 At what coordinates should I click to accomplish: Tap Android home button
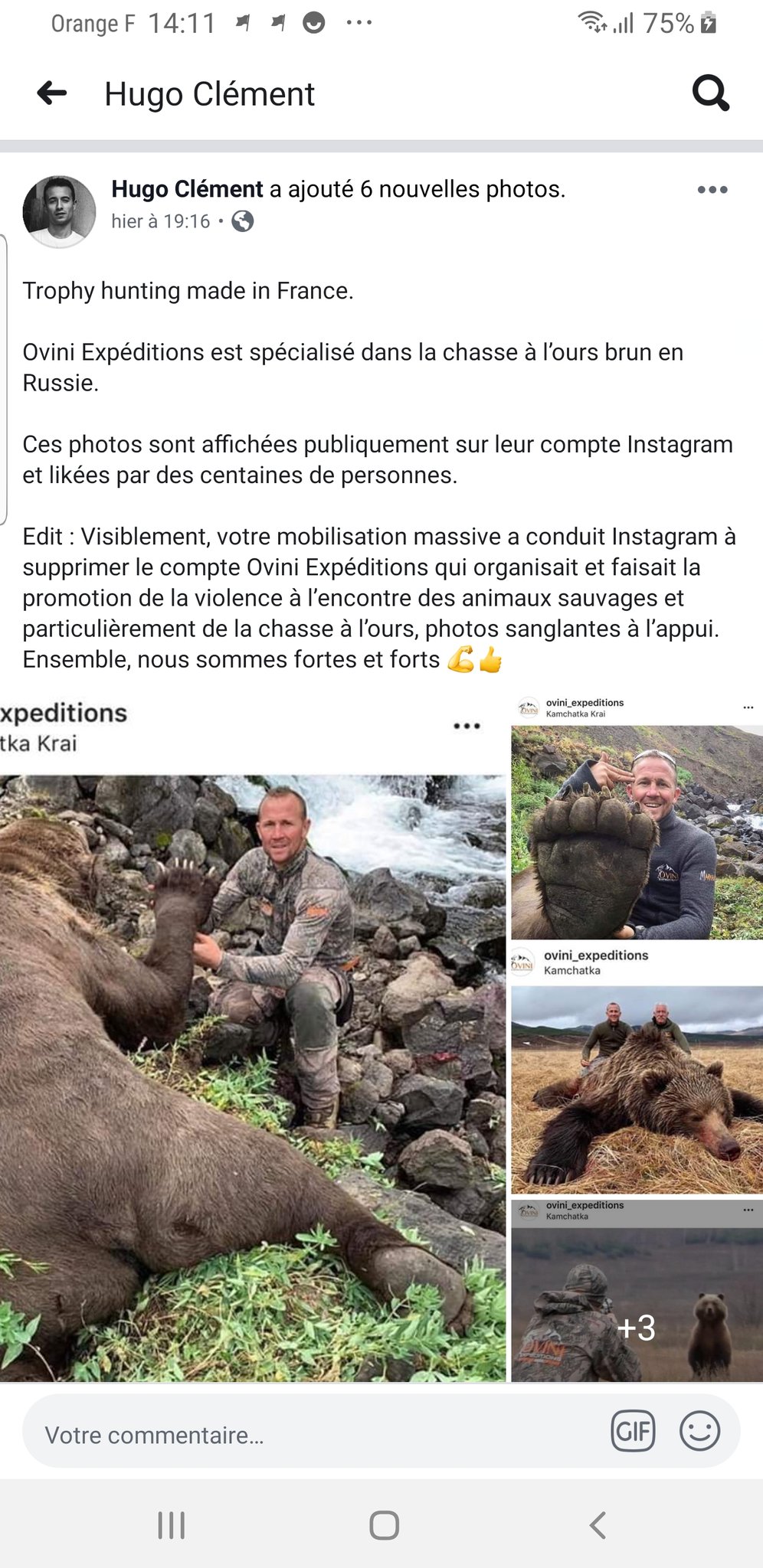[x=384, y=1525]
